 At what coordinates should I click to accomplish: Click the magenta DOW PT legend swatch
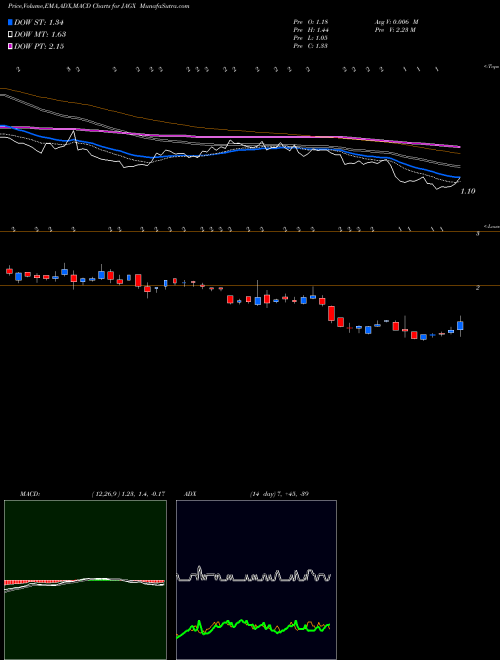11,46
